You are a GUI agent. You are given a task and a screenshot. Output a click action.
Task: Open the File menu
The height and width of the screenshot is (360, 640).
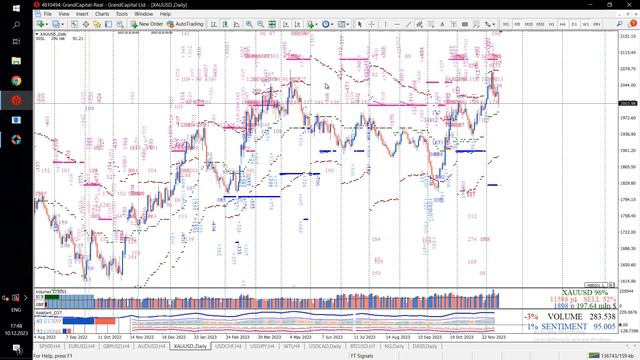[x=48, y=14]
